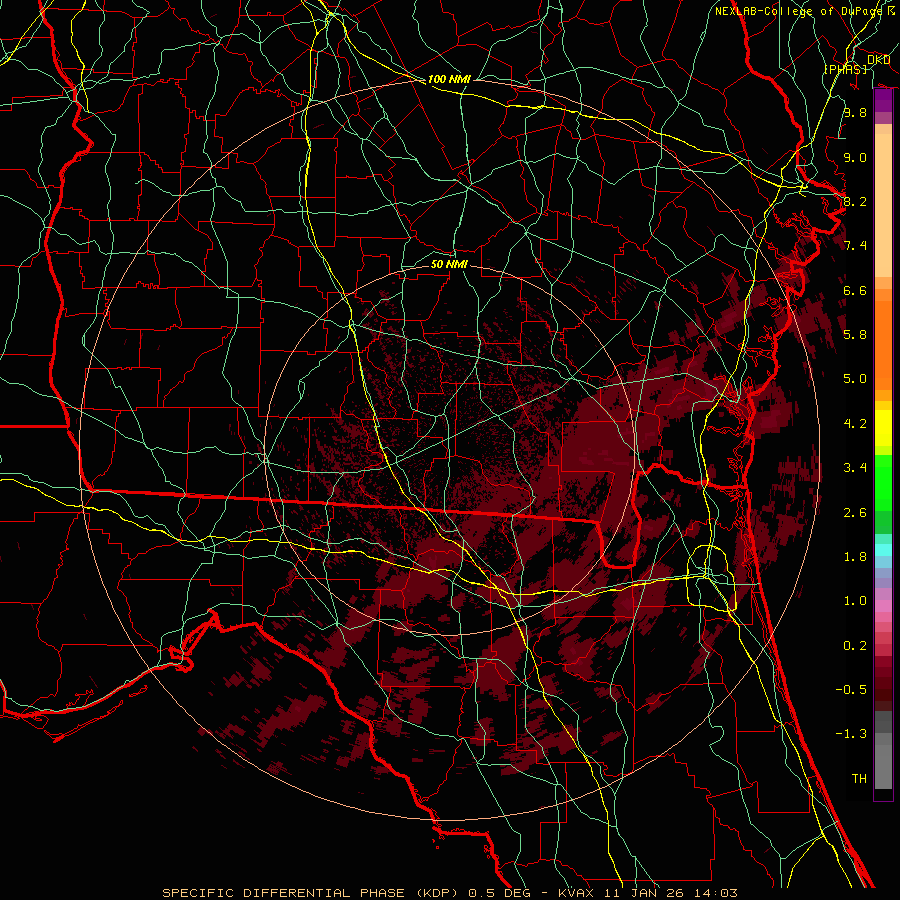Click the 2.6 scale value
Screen dimensions: 900x900
tap(855, 513)
